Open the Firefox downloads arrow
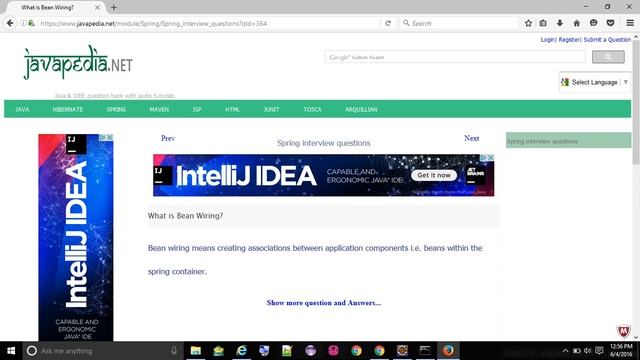 560,23
